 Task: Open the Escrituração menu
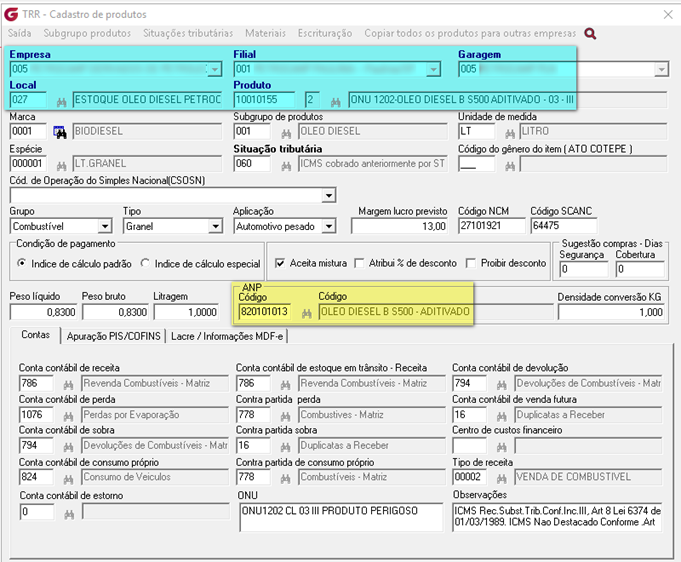(325, 33)
